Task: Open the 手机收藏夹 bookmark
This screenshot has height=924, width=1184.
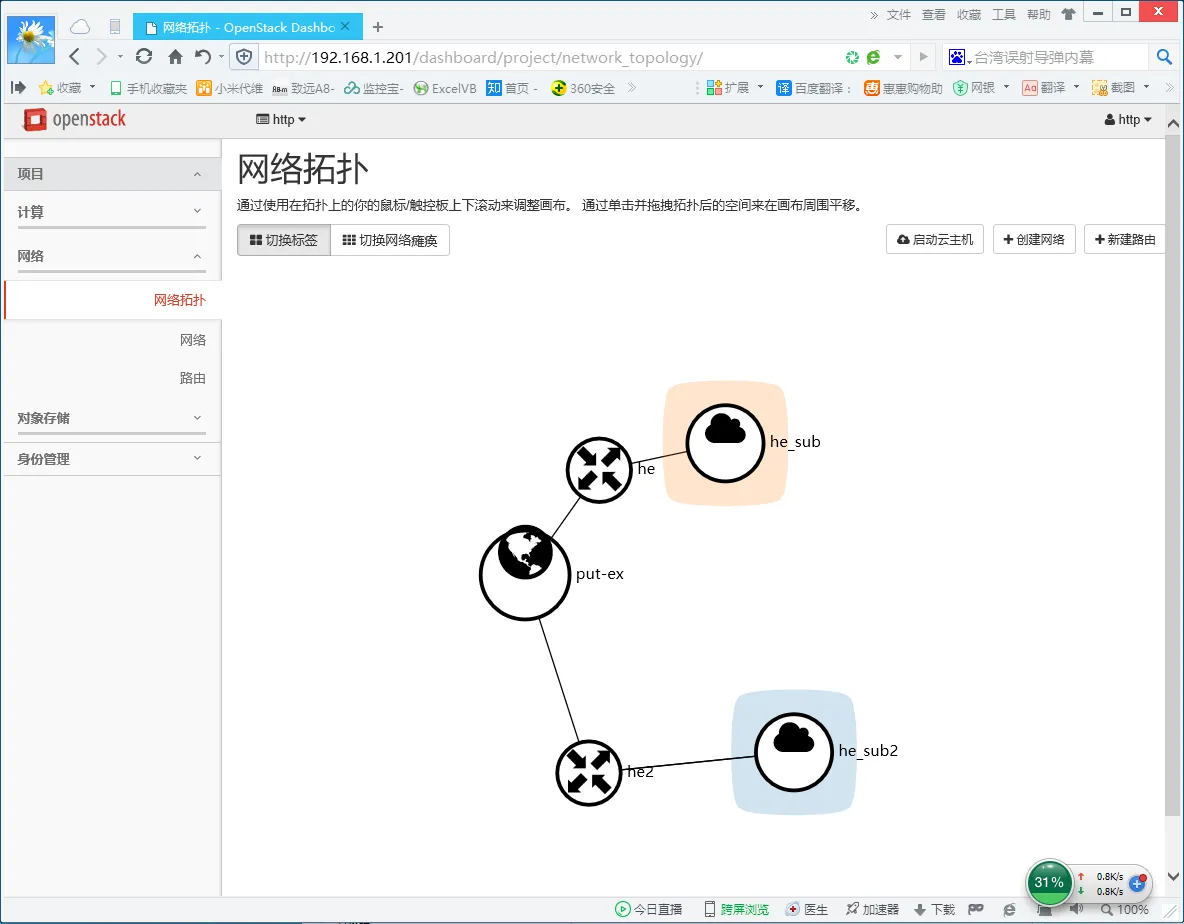Action: [149, 88]
